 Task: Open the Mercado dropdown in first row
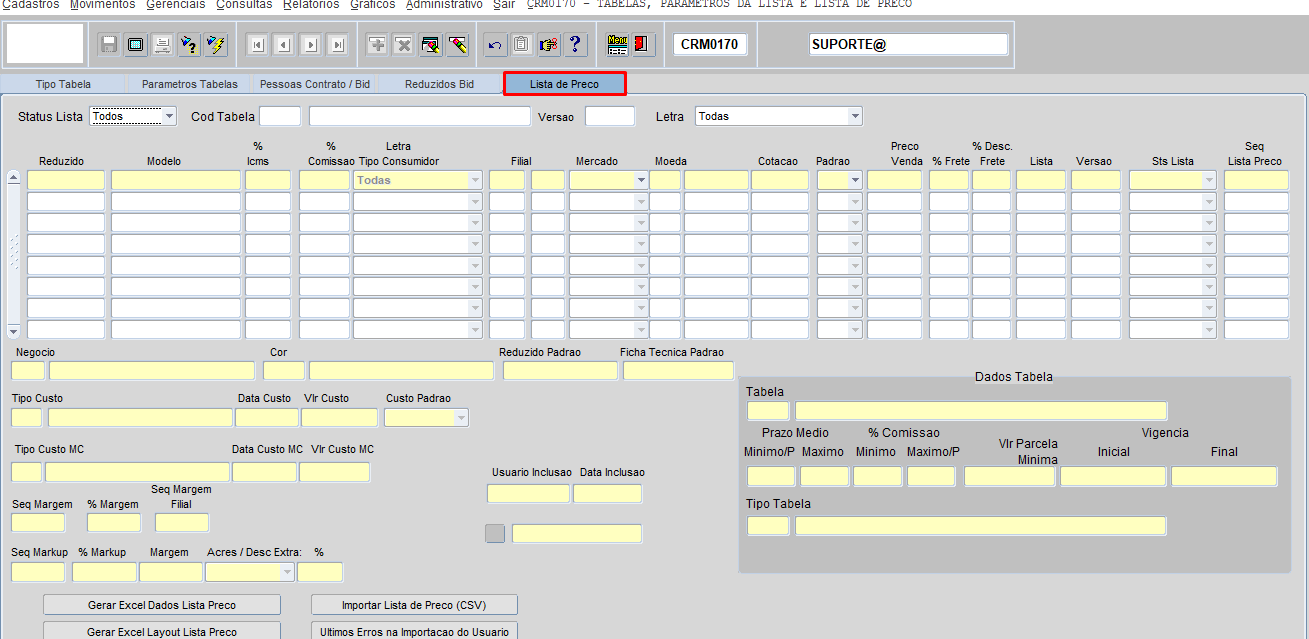tap(641, 180)
